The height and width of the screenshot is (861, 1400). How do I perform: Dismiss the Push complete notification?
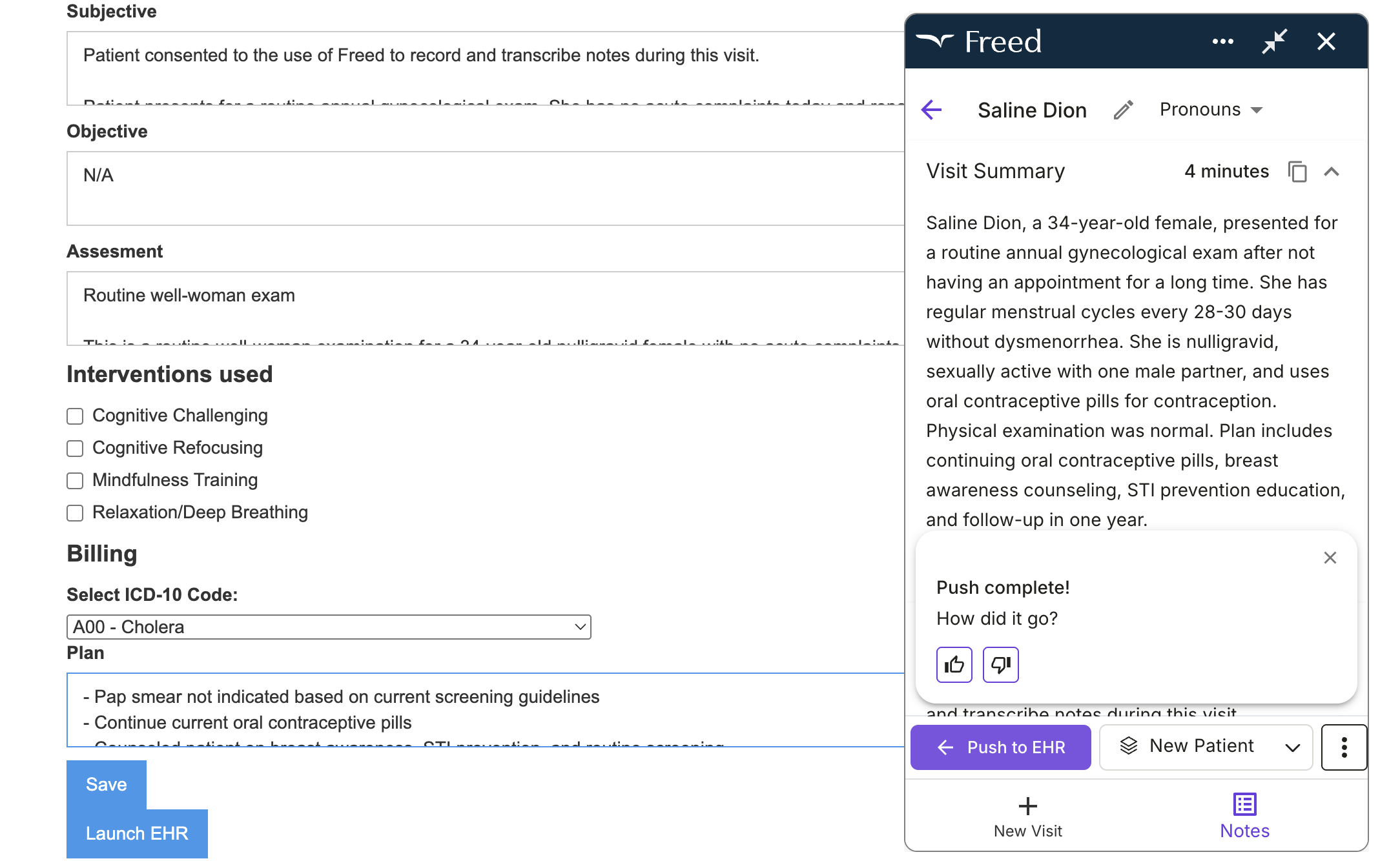pos(1330,557)
